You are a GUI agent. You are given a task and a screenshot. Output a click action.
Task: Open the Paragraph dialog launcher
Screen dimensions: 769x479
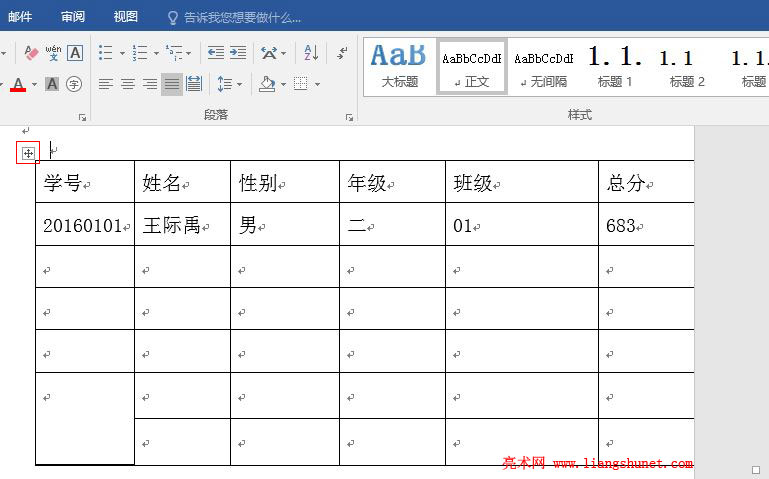(349, 117)
